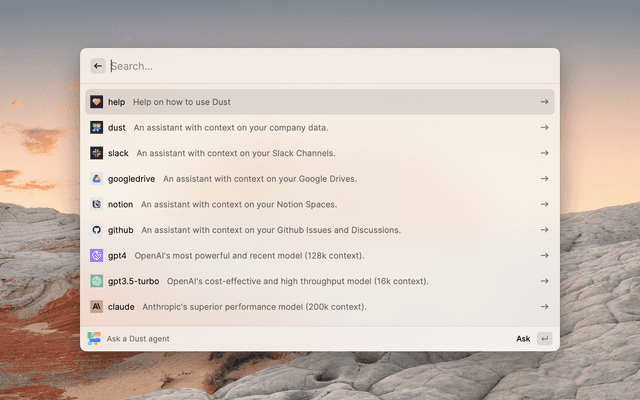Click the Google Drive agent icon
640x400 pixels.
pyautogui.click(x=97, y=179)
